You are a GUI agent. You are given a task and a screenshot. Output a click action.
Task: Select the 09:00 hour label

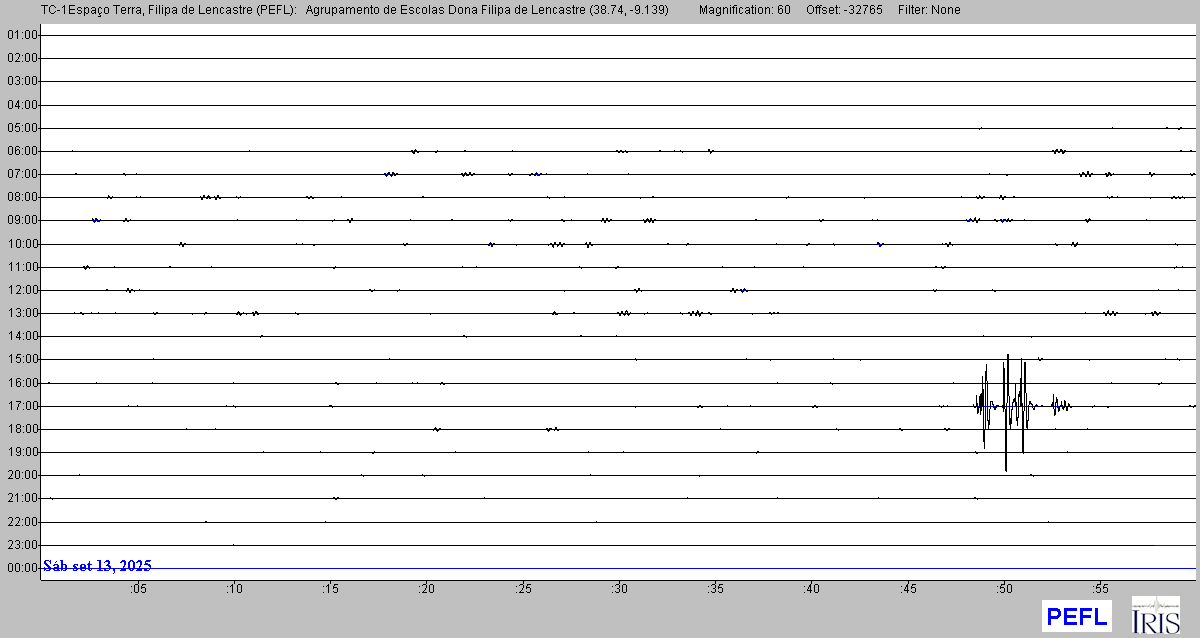pyautogui.click(x=21, y=220)
